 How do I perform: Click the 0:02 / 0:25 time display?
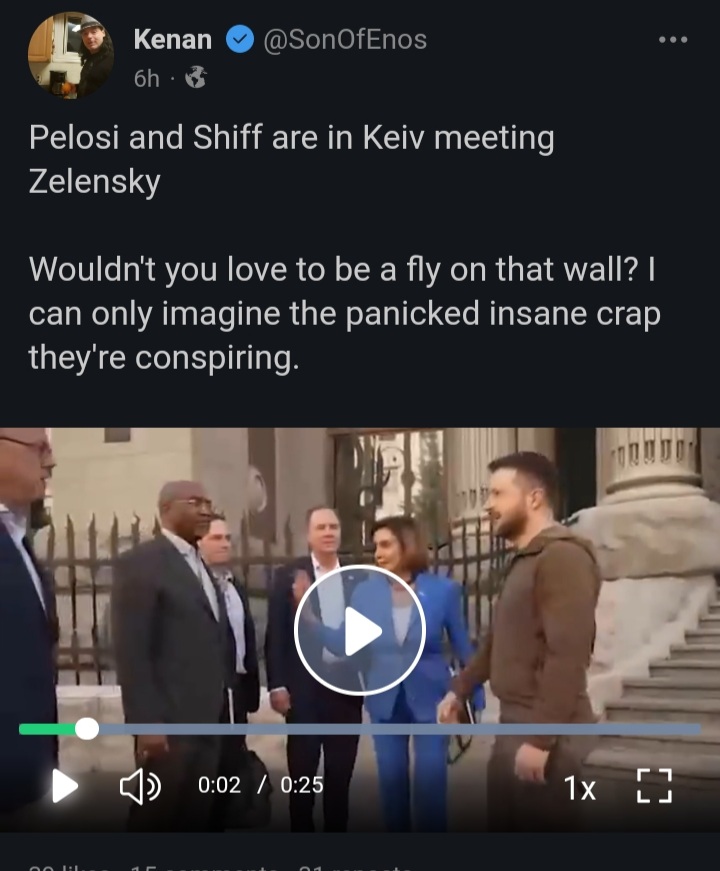(261, 785)
